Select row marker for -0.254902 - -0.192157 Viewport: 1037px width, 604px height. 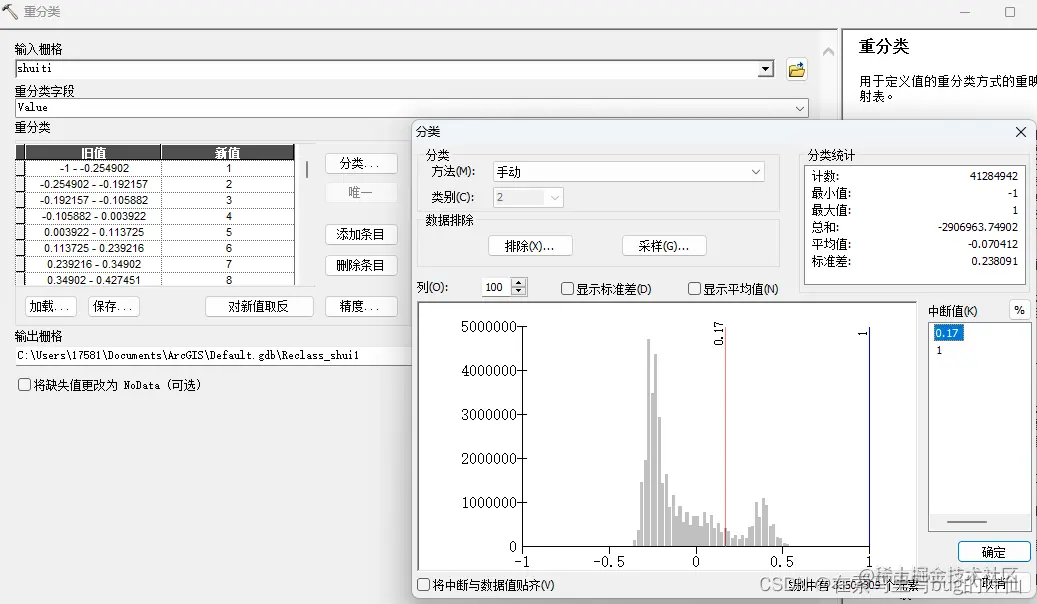tap(20, 184)
